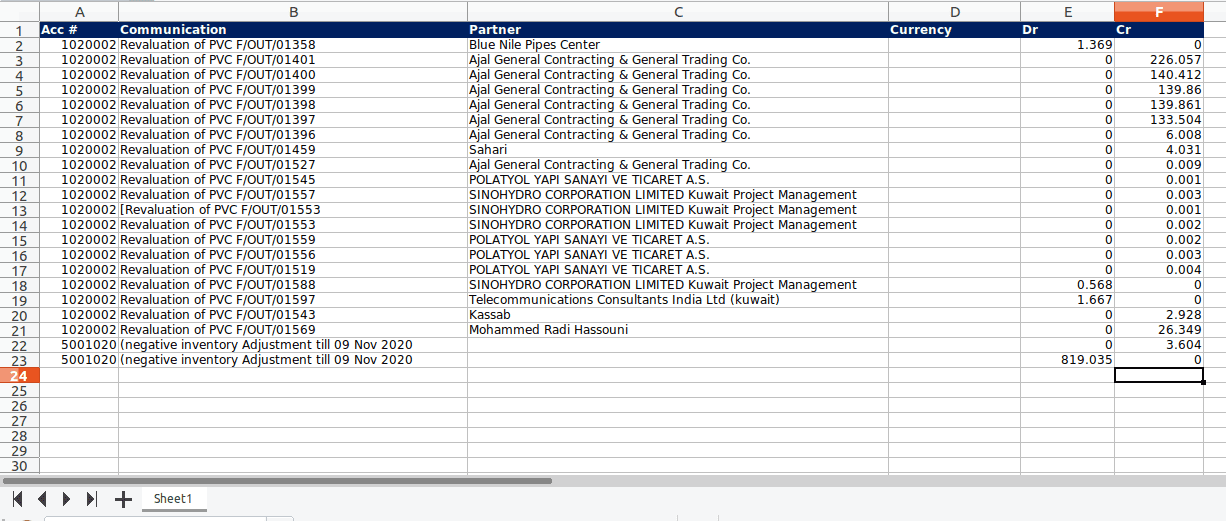Viewport: 1226px width, 521px height.
Task: Select Cr value 140.412
Action: (x=1159, y=75)
